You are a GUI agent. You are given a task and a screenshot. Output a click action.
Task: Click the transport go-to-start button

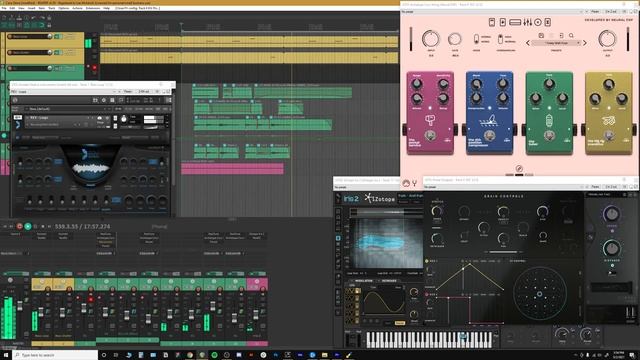(x=5, y=226)
